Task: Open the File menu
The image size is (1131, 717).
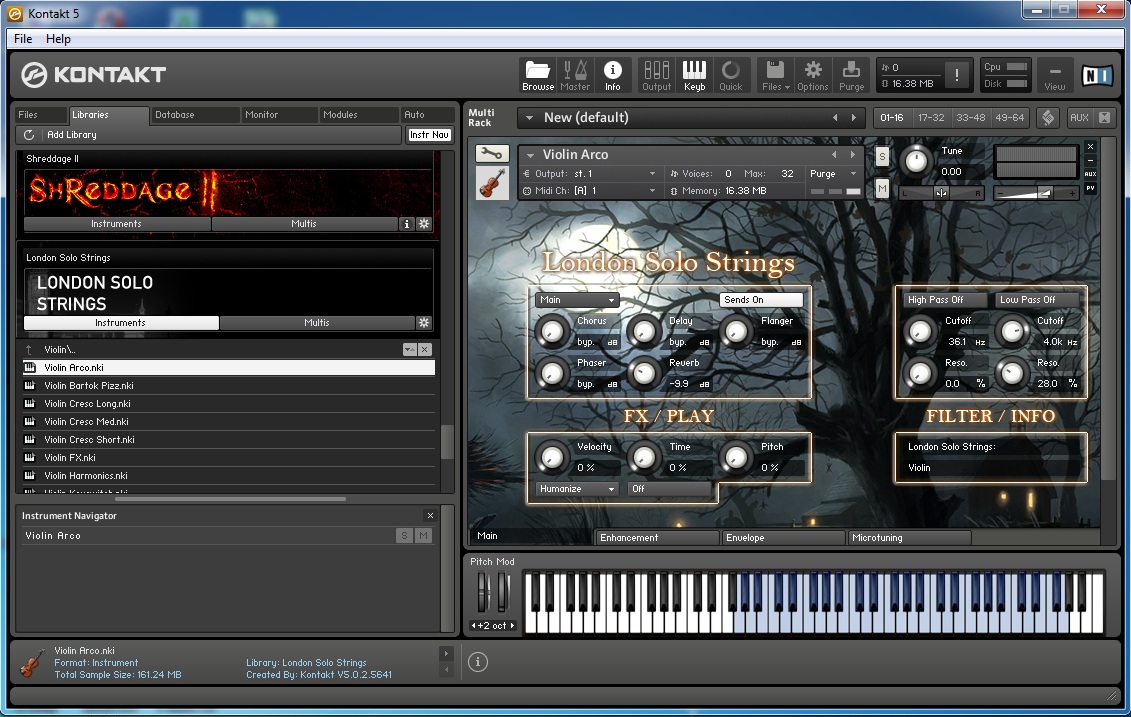Action: [23, 39]
